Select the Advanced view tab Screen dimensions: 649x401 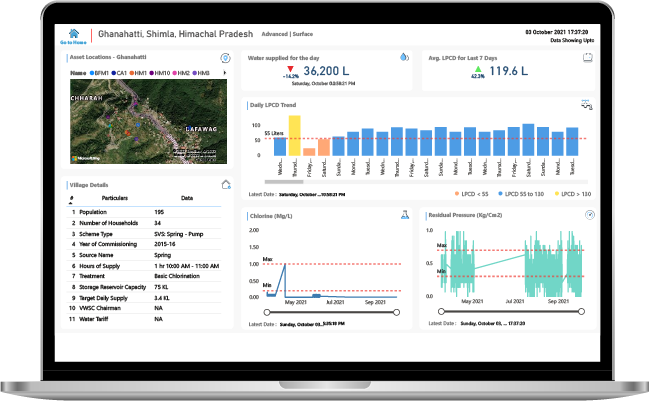275,34
